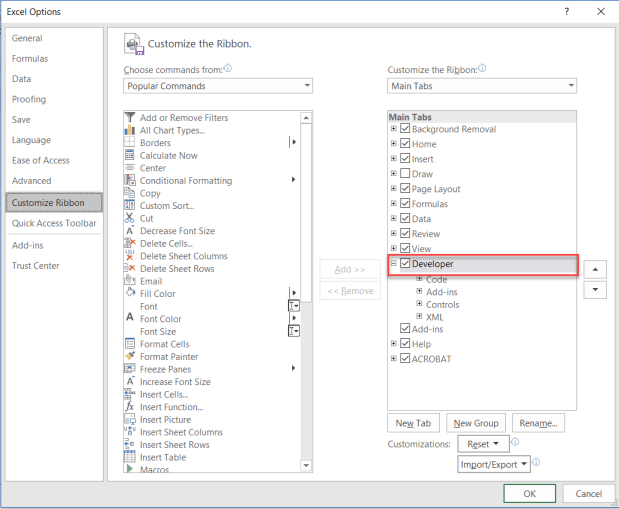Screen dimensions: 619x509
Task: Click the Fill Color paint bucket icon
Action: point(130,294)
